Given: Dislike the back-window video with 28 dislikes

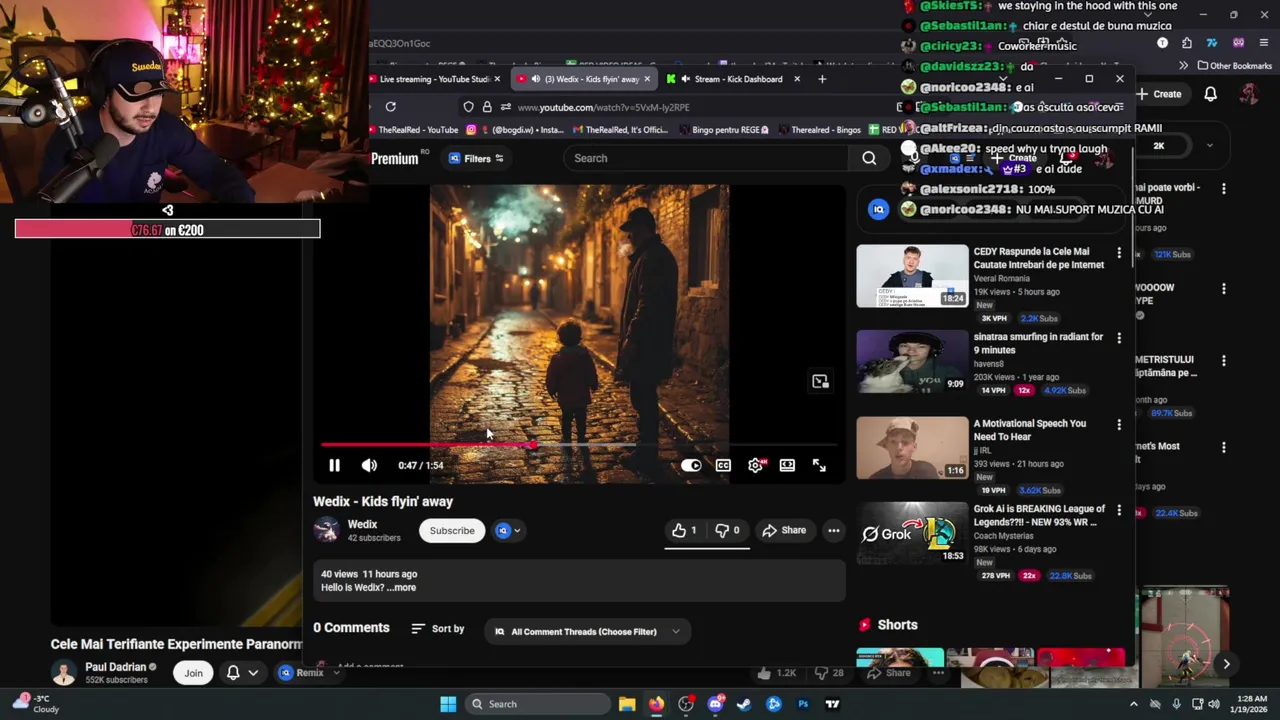Looking at the screenshot, I should click(831, 673).
